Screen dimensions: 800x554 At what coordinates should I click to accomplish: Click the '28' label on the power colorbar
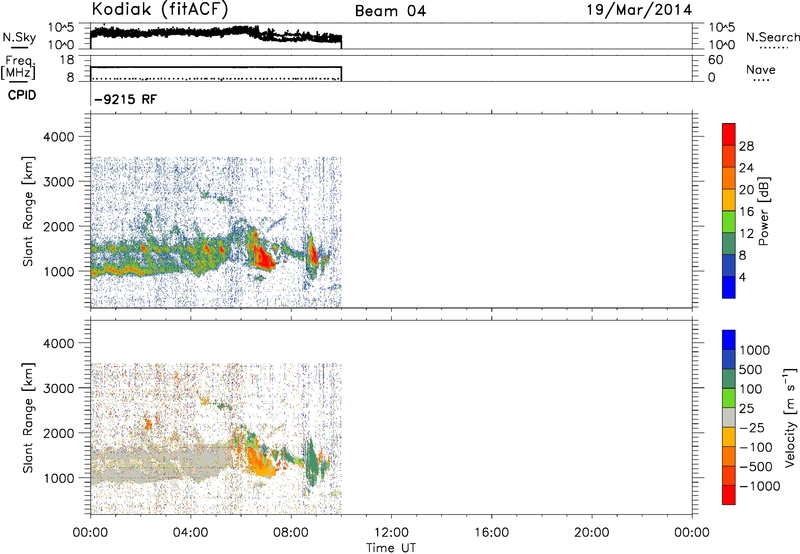(746, 146)
